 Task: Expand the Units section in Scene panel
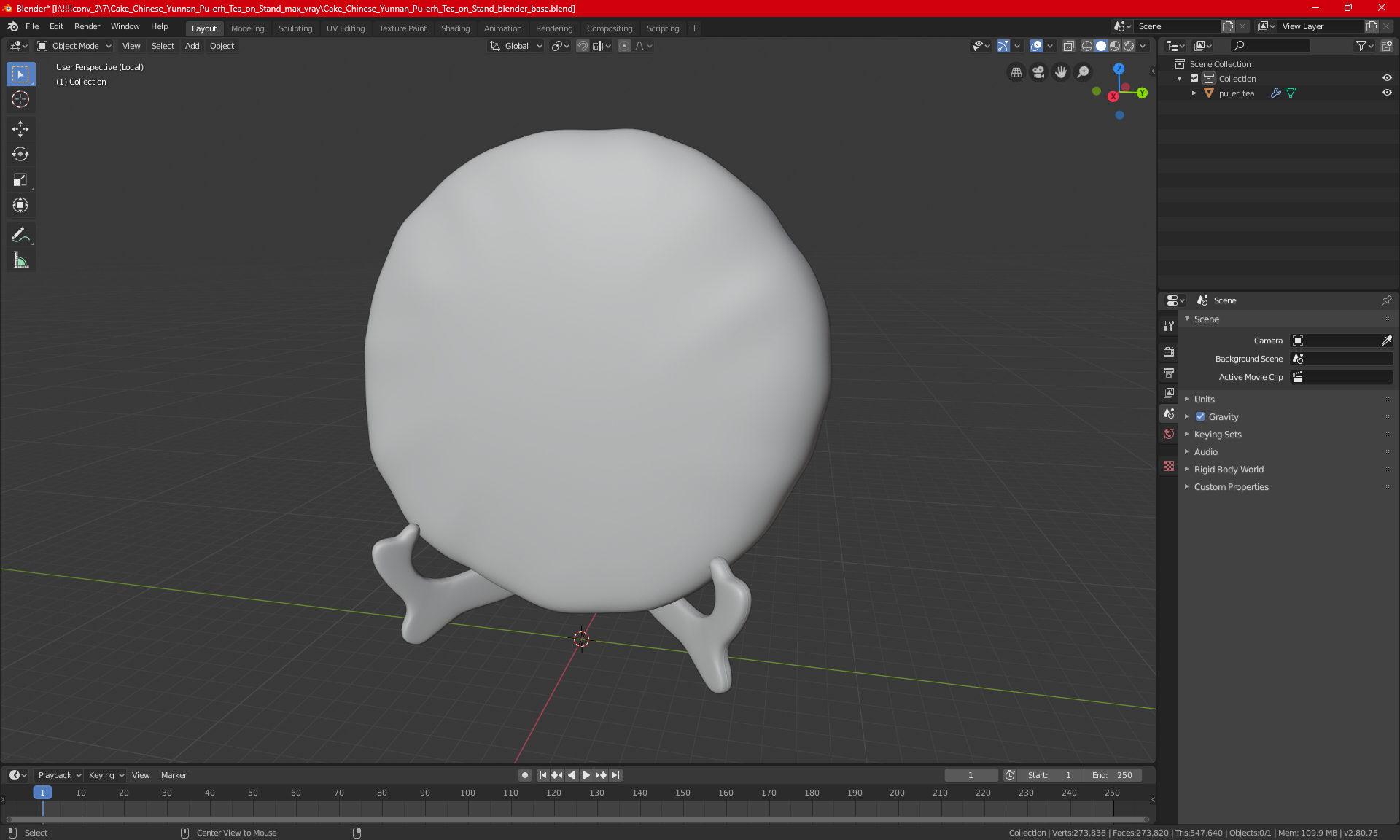pyautogui.click(x=1205, y=398)
